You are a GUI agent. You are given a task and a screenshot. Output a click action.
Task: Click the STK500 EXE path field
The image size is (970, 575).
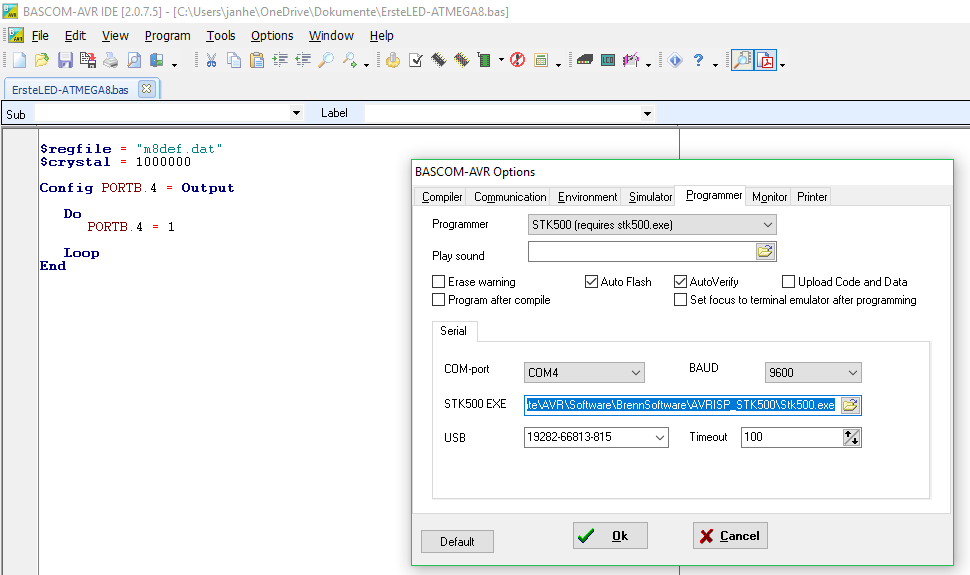[x=682, y=405]
